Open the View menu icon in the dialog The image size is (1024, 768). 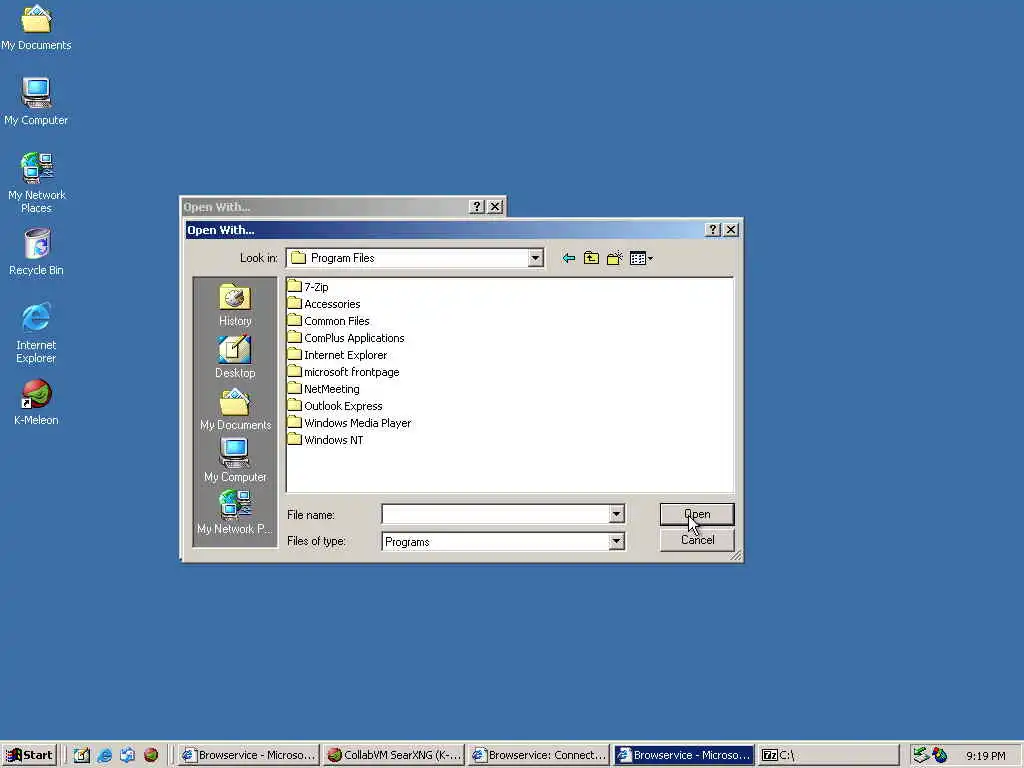point(641,258)
